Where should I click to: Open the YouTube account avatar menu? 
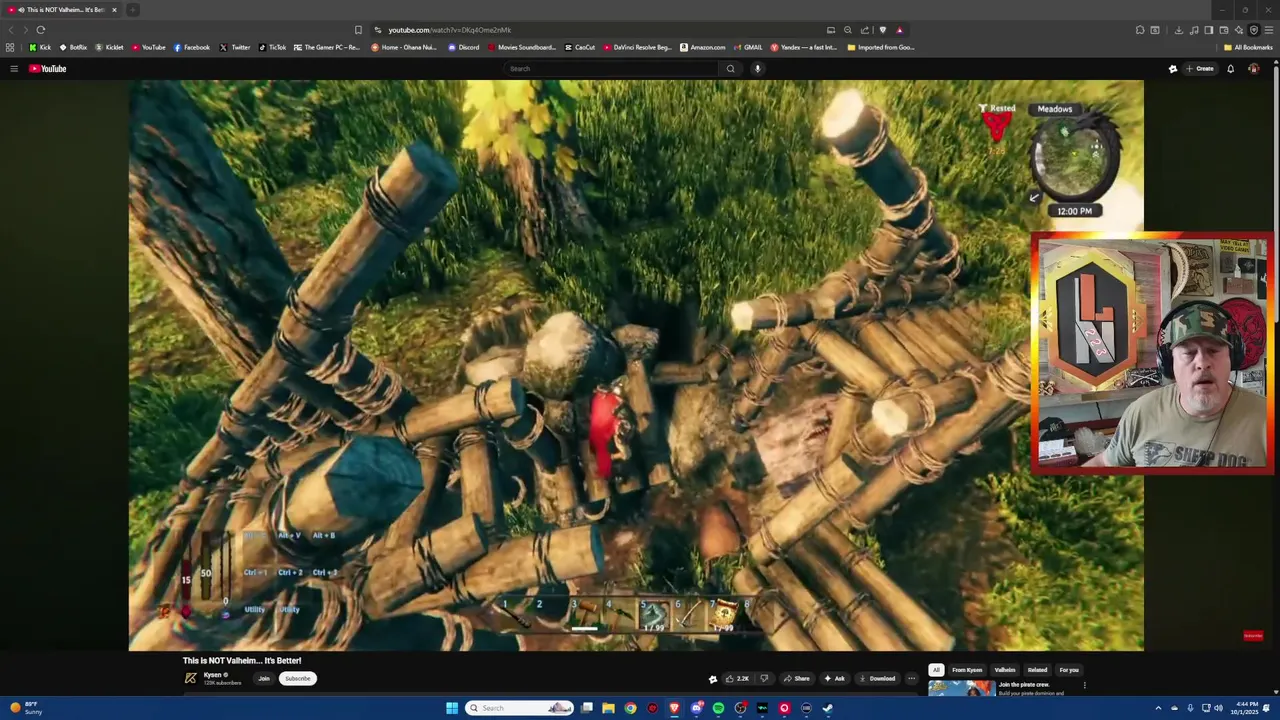tap(1253, 69)
